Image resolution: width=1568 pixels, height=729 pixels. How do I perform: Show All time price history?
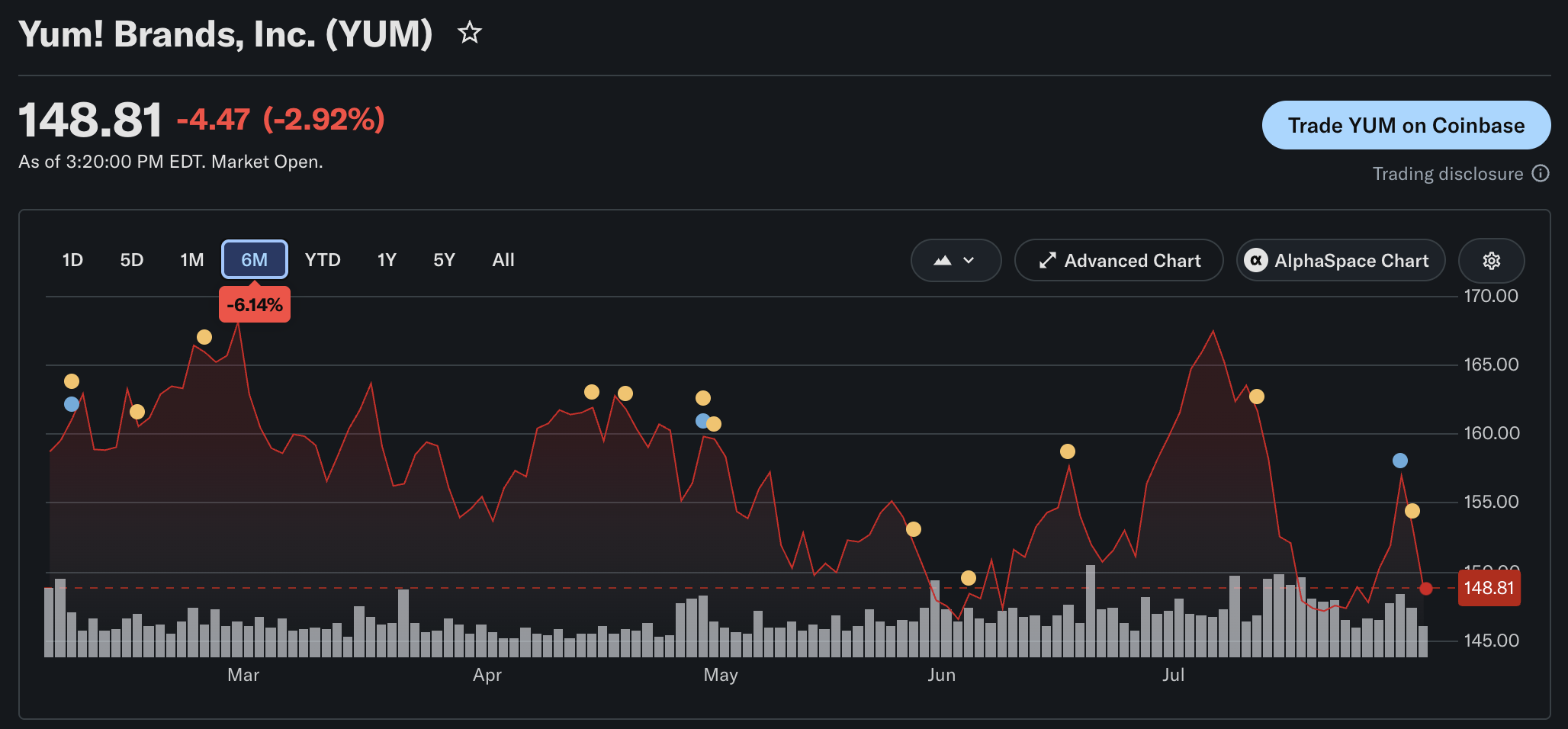[503, 260]
